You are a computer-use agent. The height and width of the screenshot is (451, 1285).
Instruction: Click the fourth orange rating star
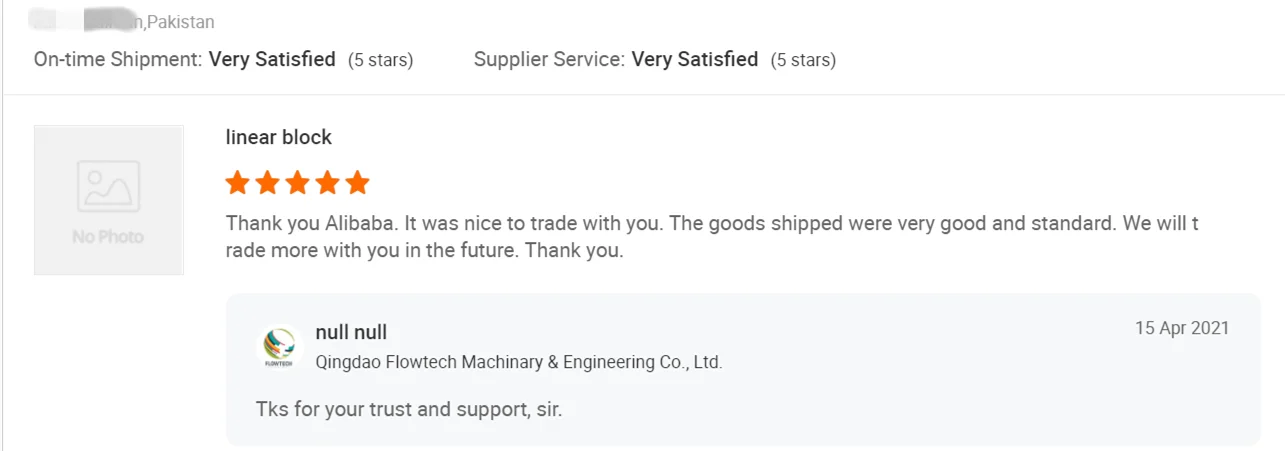[327, 183]
